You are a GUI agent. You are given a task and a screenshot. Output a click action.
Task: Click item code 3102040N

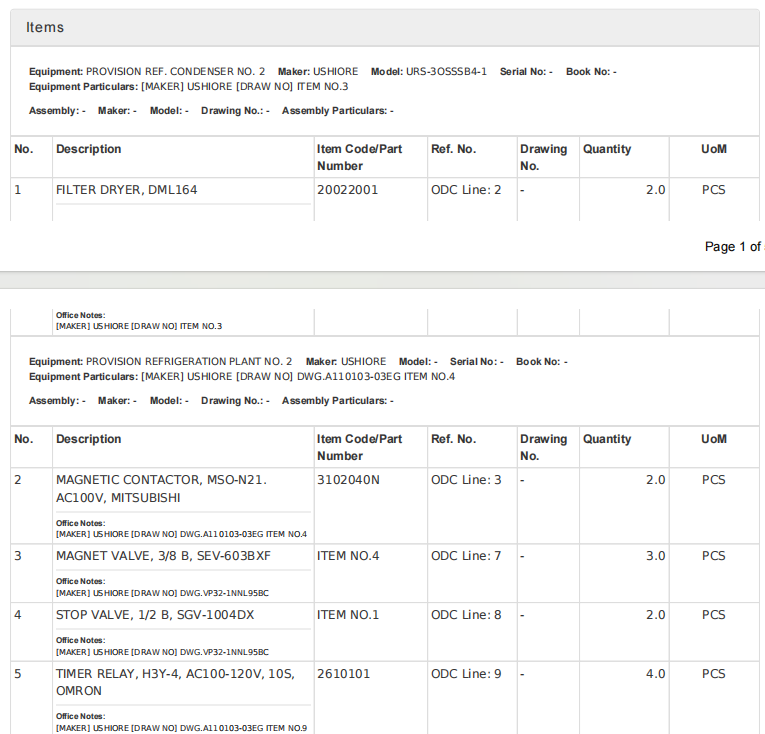[348, 480]
